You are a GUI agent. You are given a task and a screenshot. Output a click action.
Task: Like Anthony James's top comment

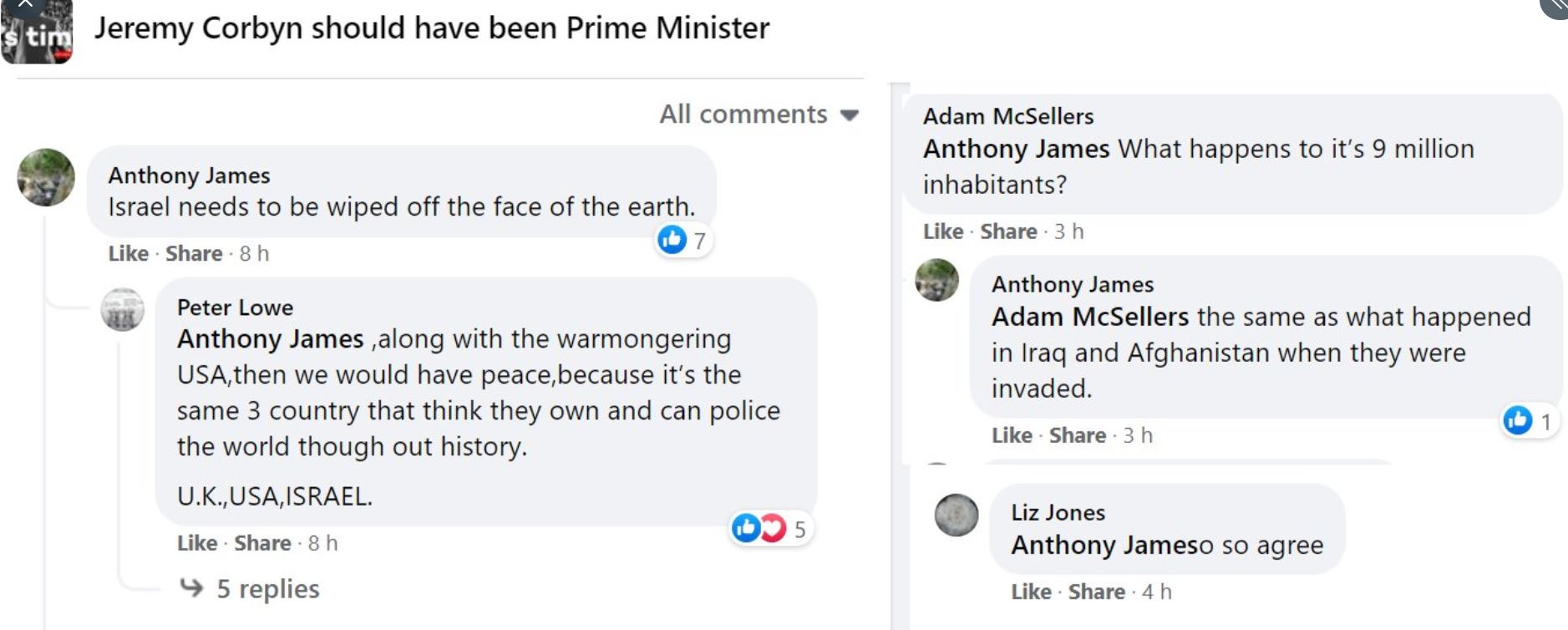[128, 254]
